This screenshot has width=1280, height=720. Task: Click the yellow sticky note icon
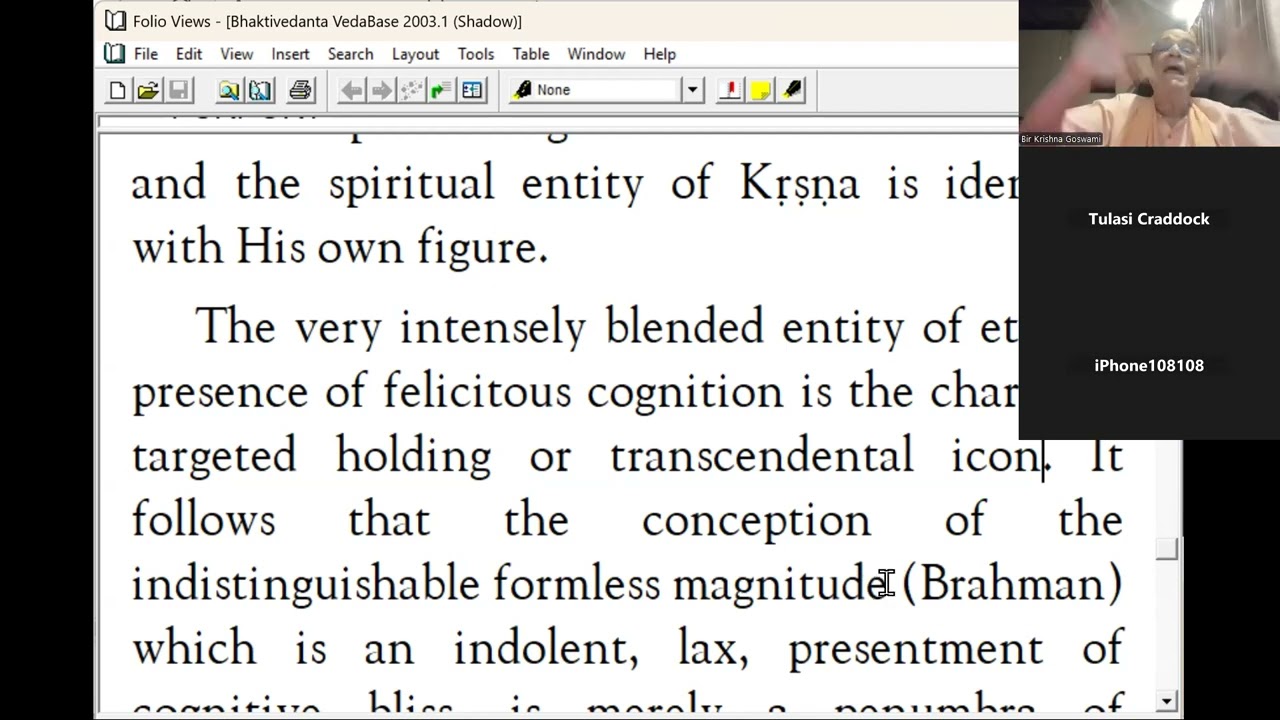point(761,90)
